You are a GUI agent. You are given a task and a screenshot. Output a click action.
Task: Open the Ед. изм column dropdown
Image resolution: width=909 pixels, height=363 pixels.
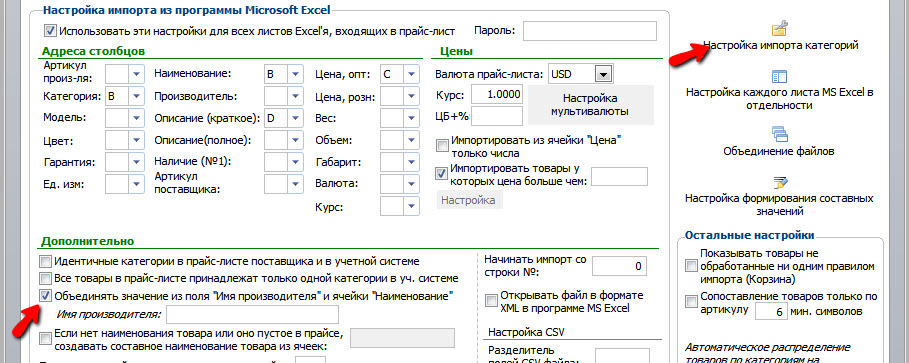pos(136,184)
